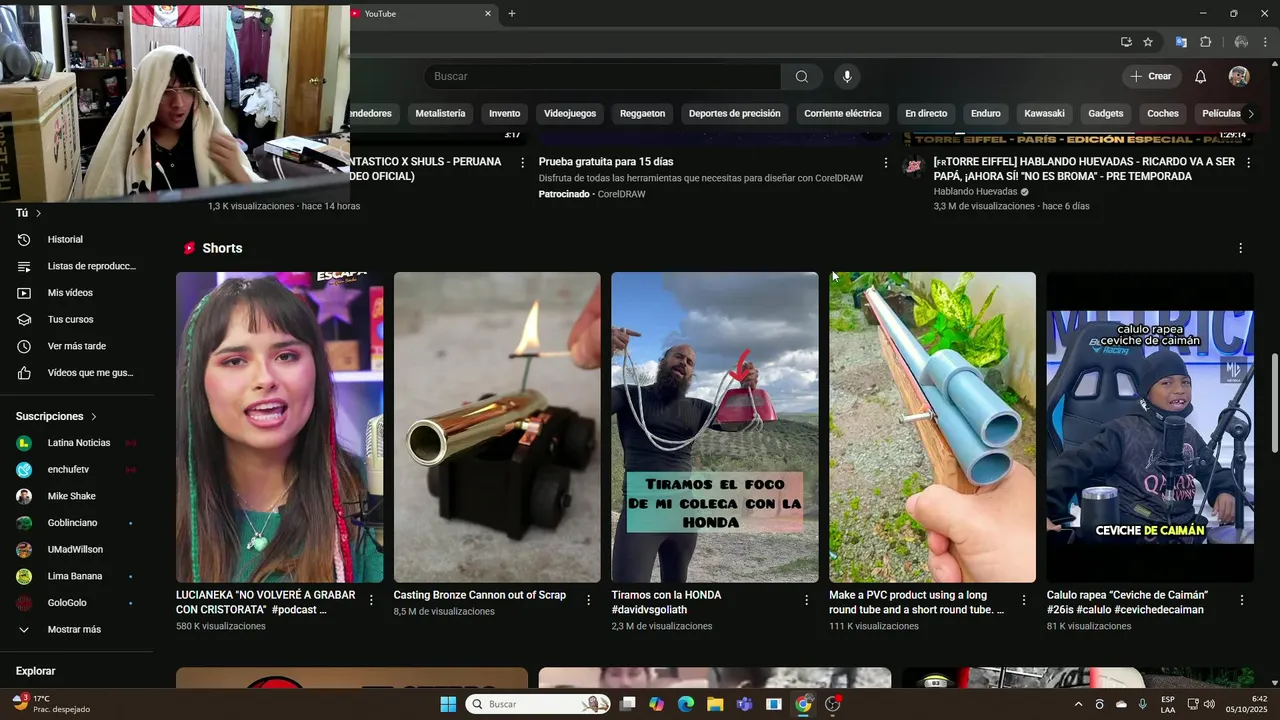Open options for LUCIANEKA short
This screenshot has width=1280, height=720.
pos(371,600)
